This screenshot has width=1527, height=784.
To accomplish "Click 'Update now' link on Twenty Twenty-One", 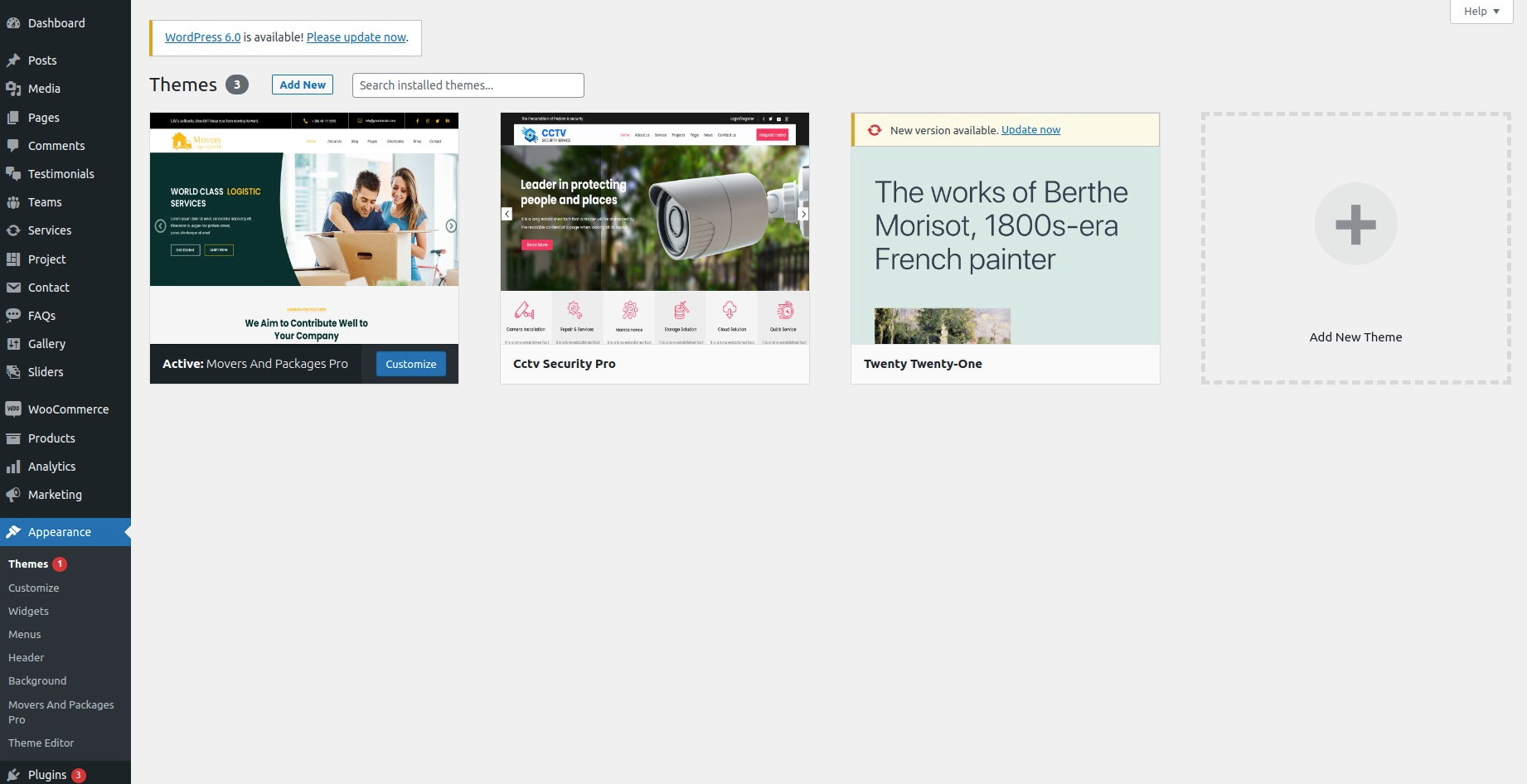I will coord(1030,130).
